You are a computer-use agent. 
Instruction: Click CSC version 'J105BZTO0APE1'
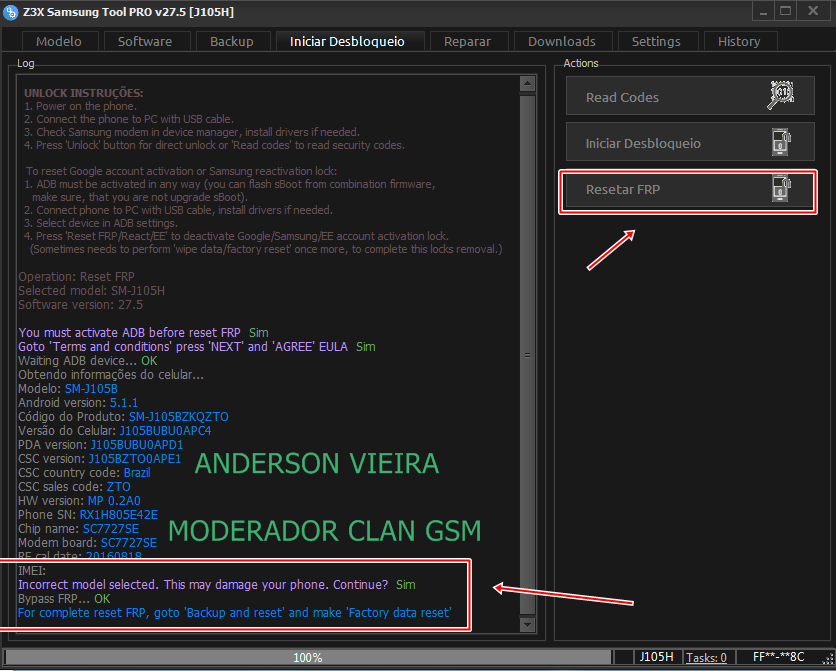pos(135,458)
